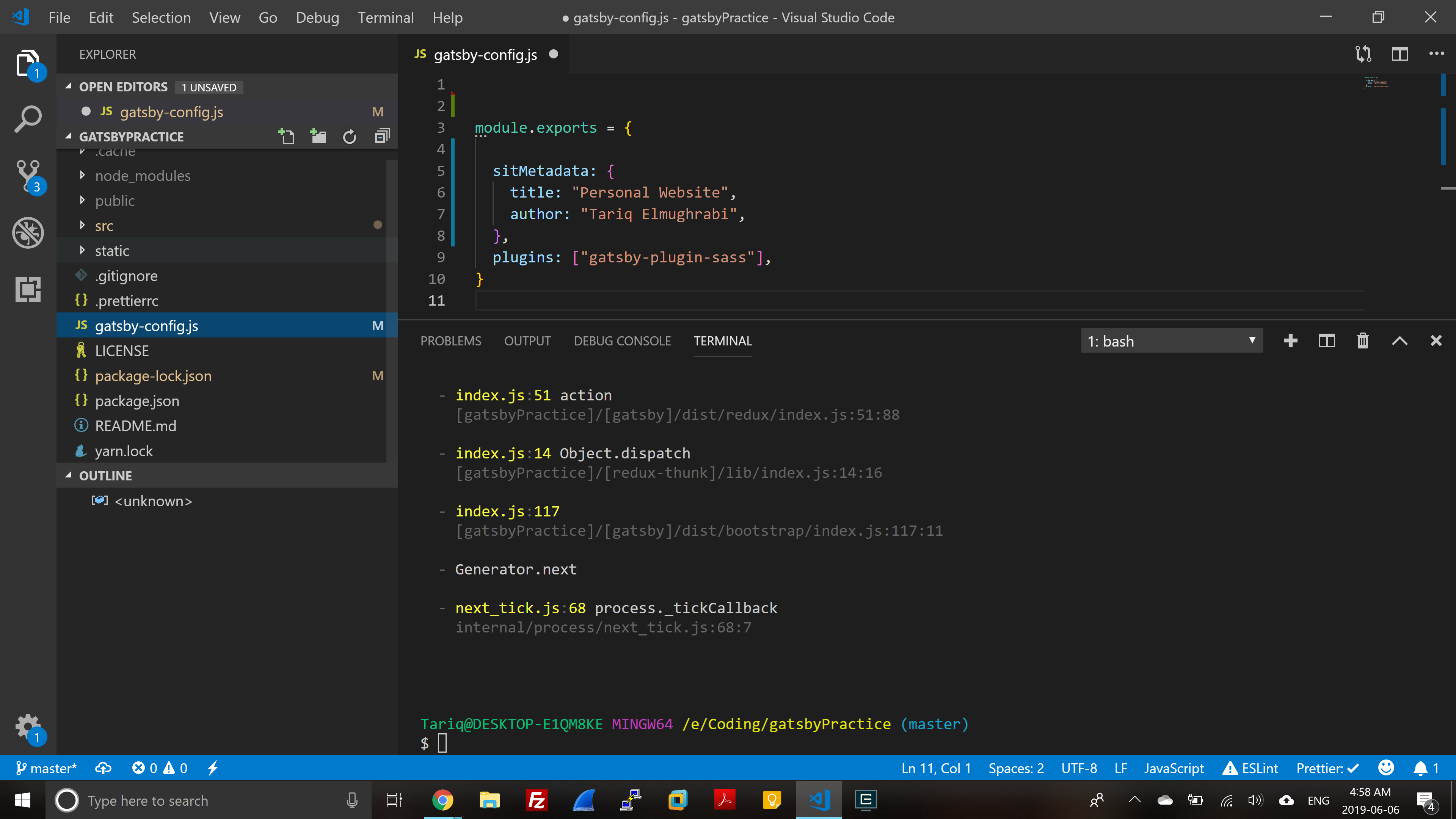Toggle split editor layout button
1456x819 pixels.
coord(1400,54)
